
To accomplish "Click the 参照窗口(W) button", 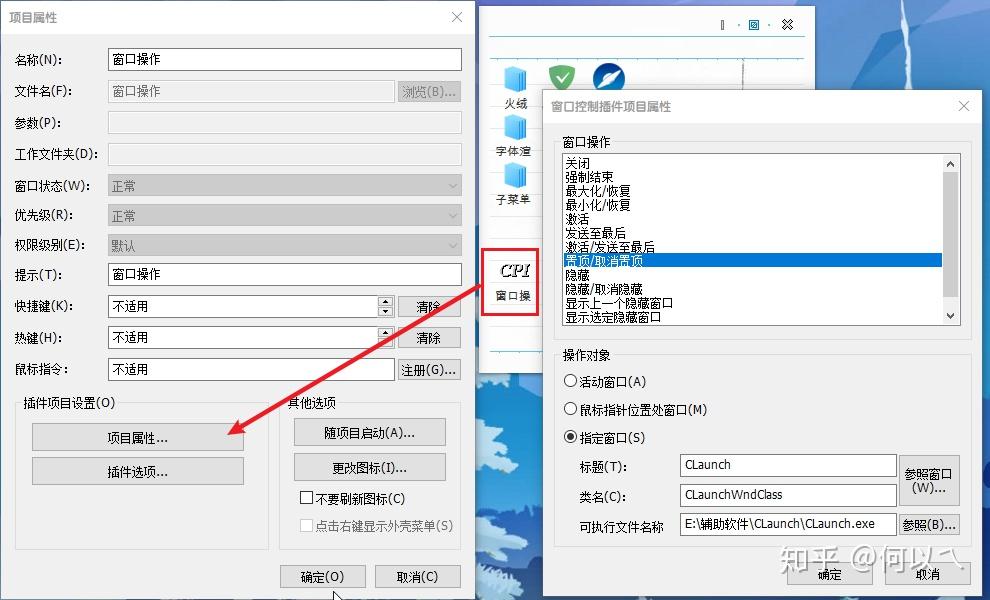I will tap(929, 480).
